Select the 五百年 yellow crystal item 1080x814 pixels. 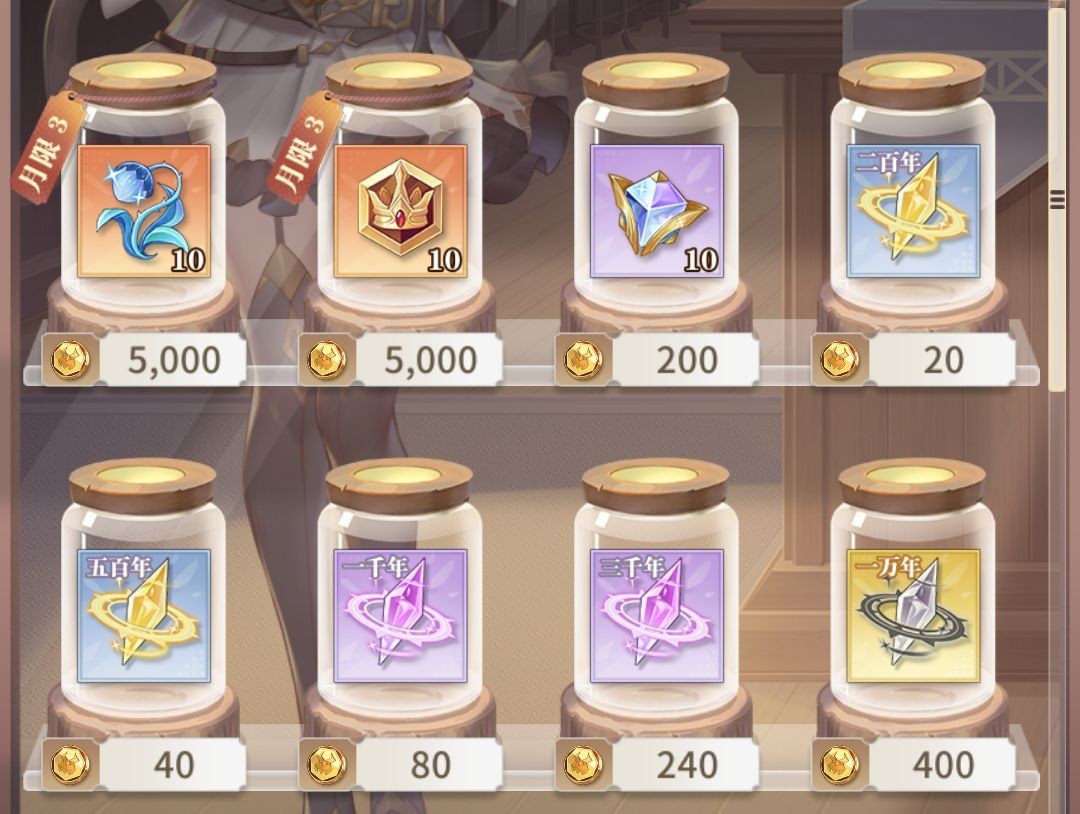coord(144,616)
